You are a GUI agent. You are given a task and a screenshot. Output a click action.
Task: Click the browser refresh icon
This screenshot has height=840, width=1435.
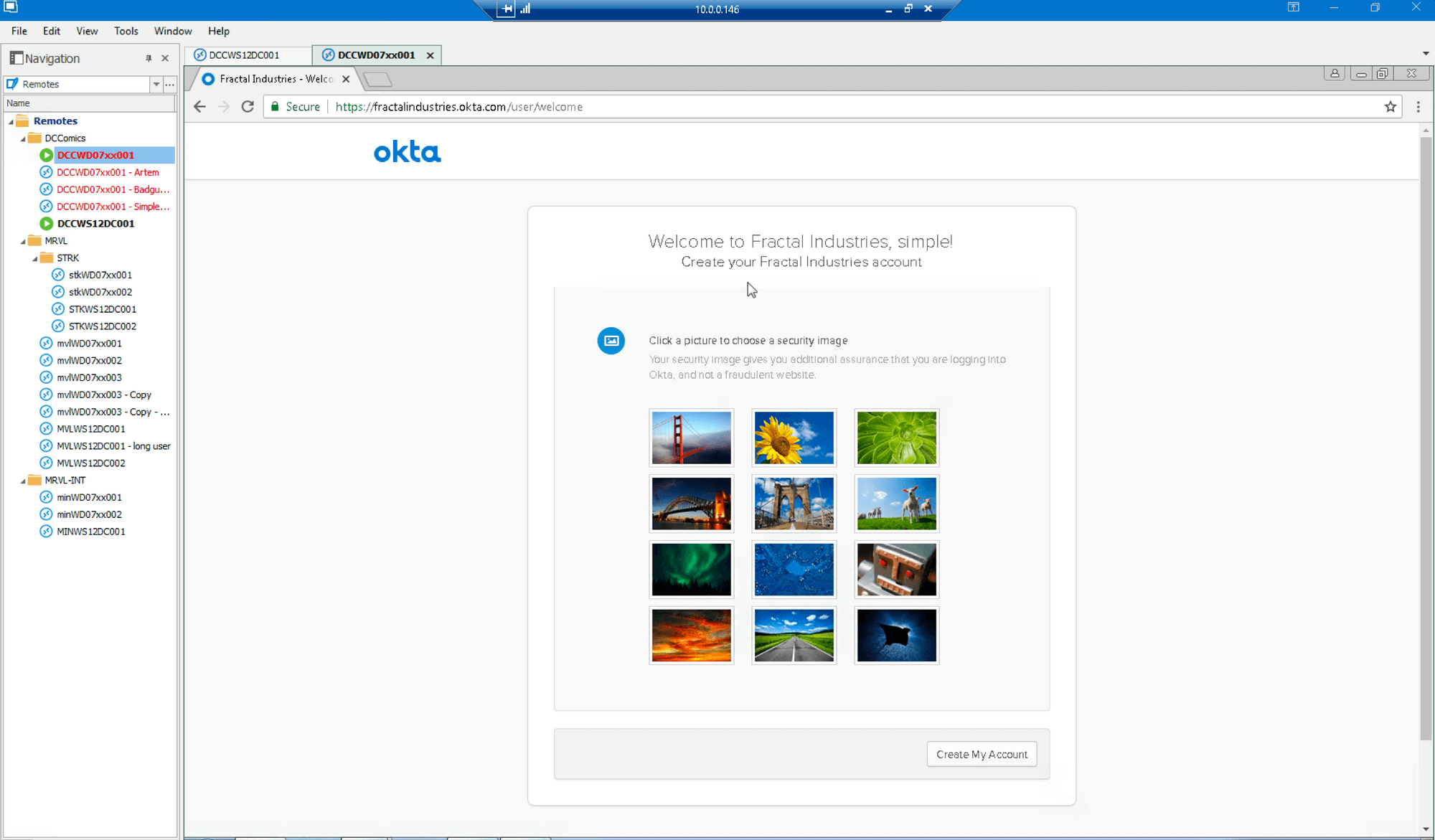tap(247, 107)
